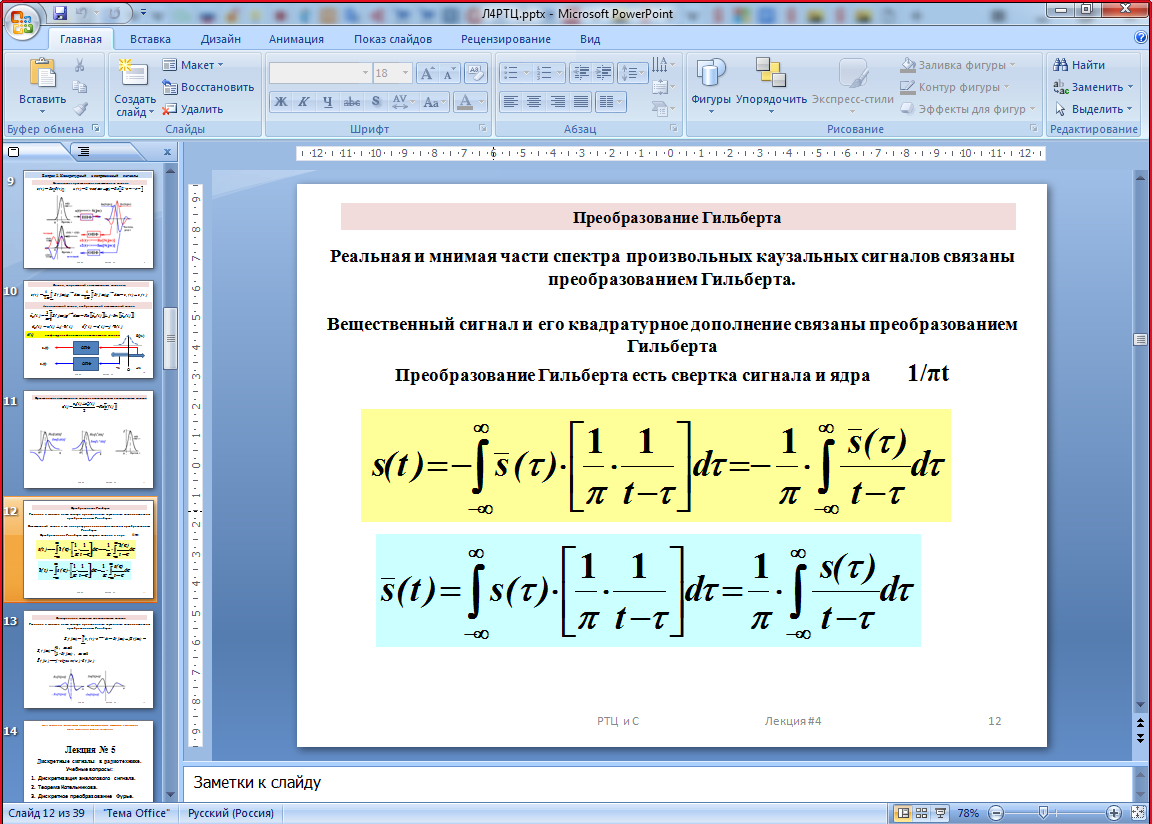Click the increase font size icon
The image size is (1152, 824).
426,73
